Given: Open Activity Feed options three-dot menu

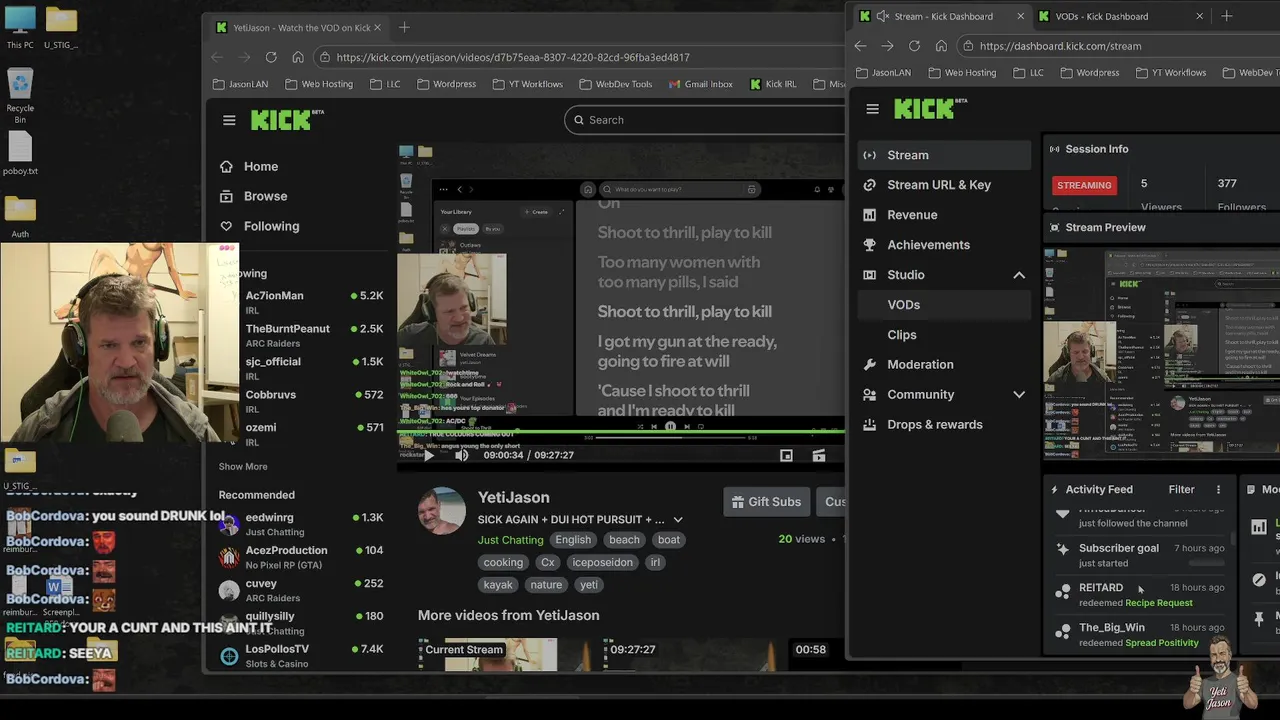Looking at the screenshot, I should (x=1218, y=490).
